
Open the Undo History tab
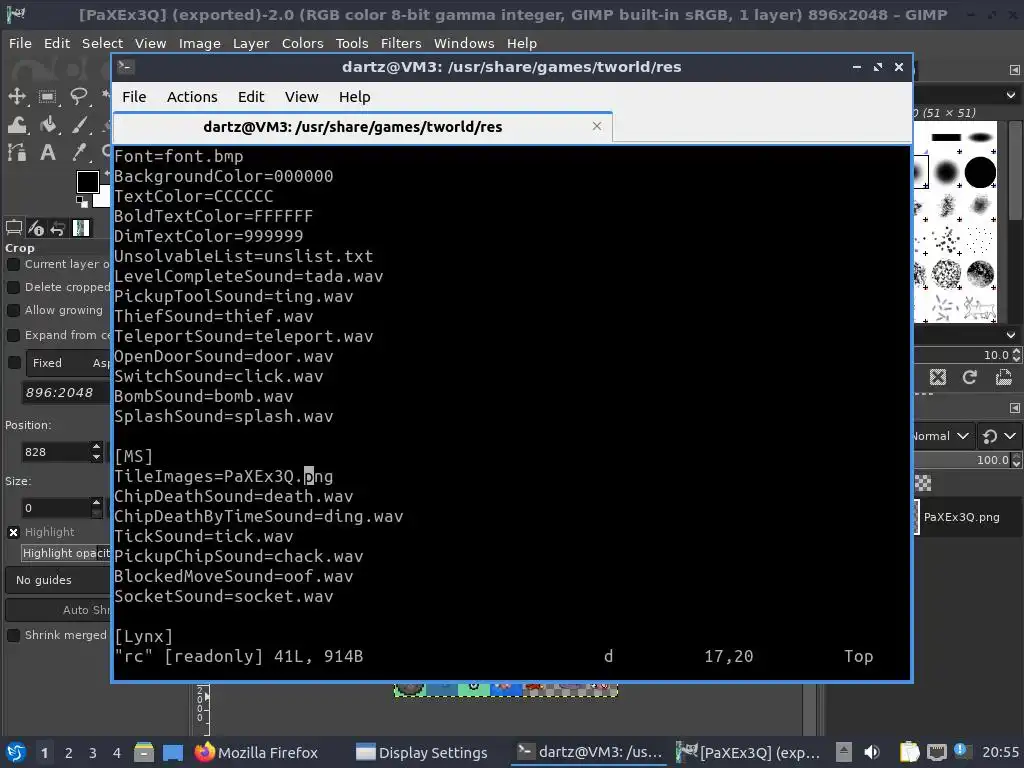[x=58, y=228]
